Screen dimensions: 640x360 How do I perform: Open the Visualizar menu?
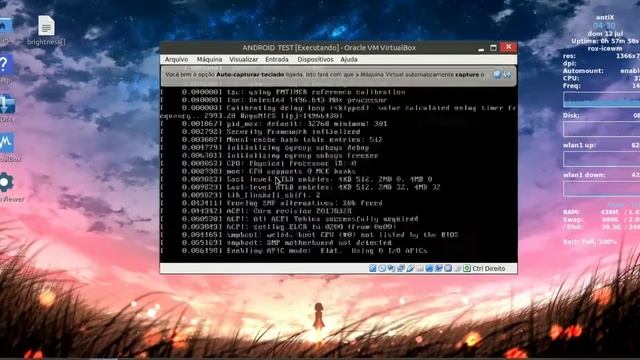tap(244, 59)
